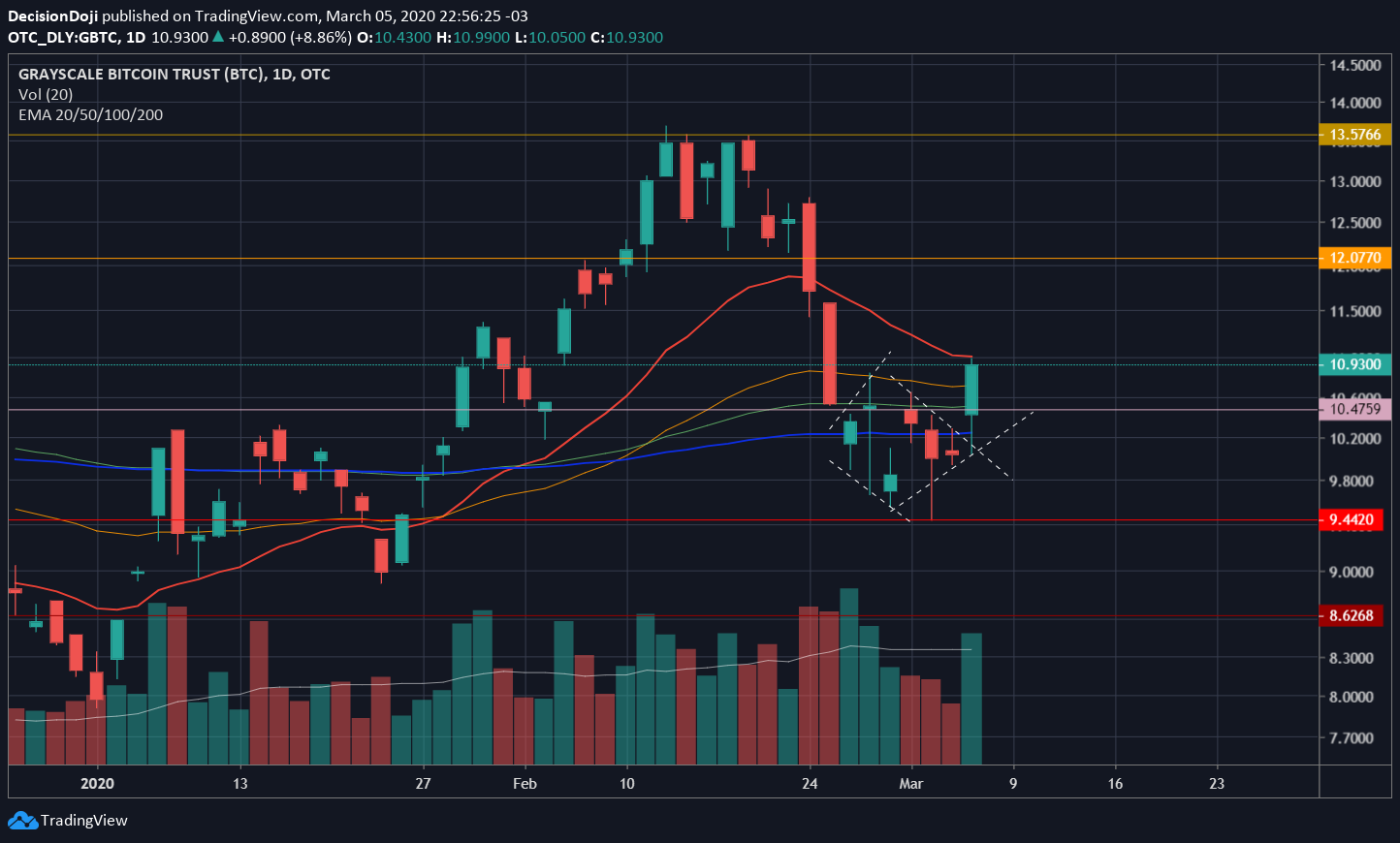The width and height of the screenshot is (1400, 843).
Task: Click the 11.5000 price axis label
Action: 1355,311
